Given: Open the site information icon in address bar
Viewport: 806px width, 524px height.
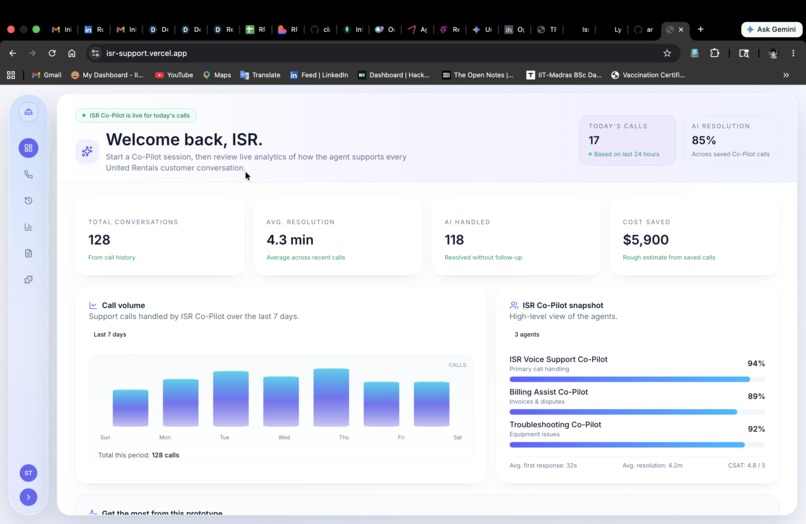Looking at the screenshot, I should click(x=95, y=53).
